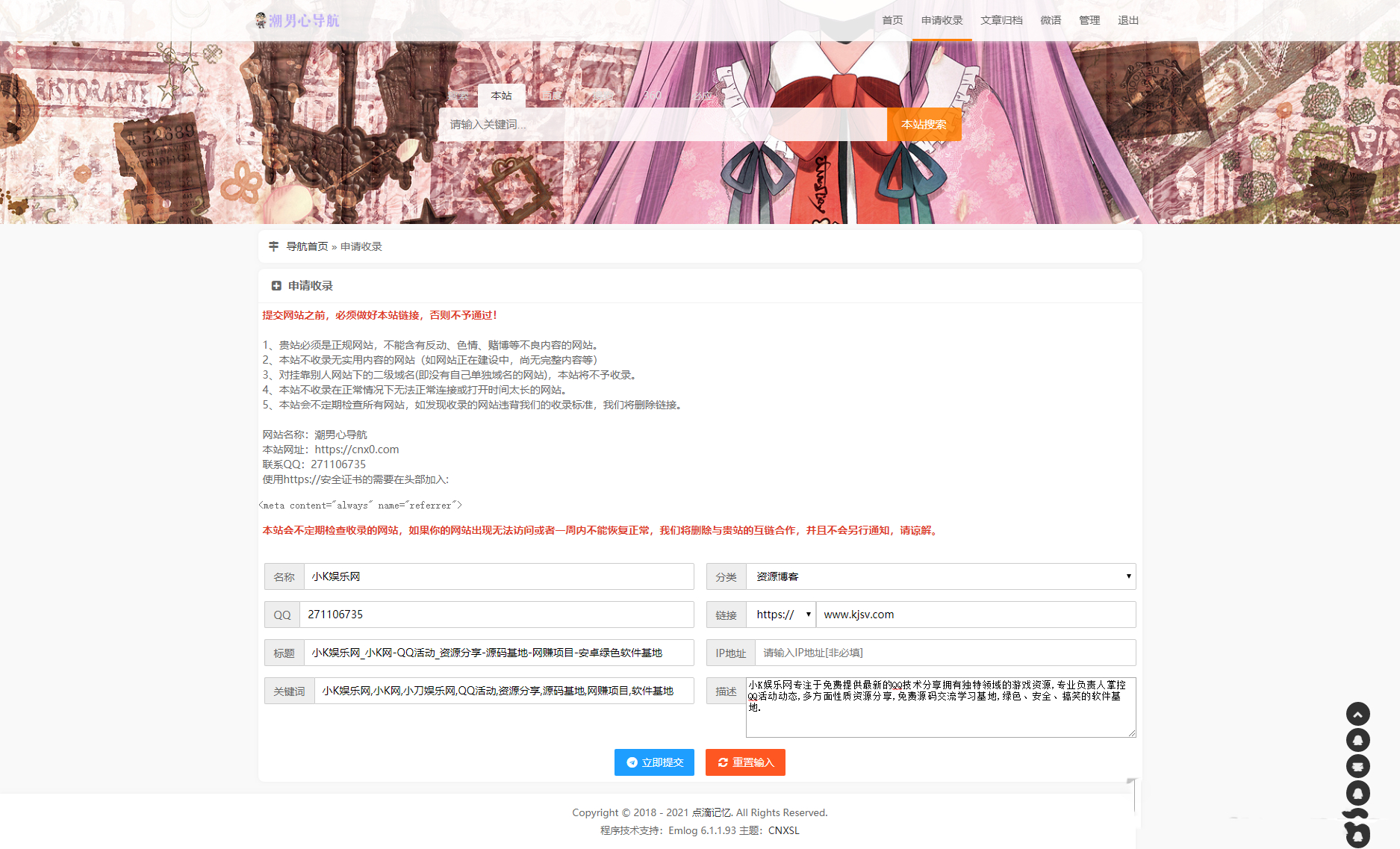Switch to the 百度 search tab

[552, 96]
